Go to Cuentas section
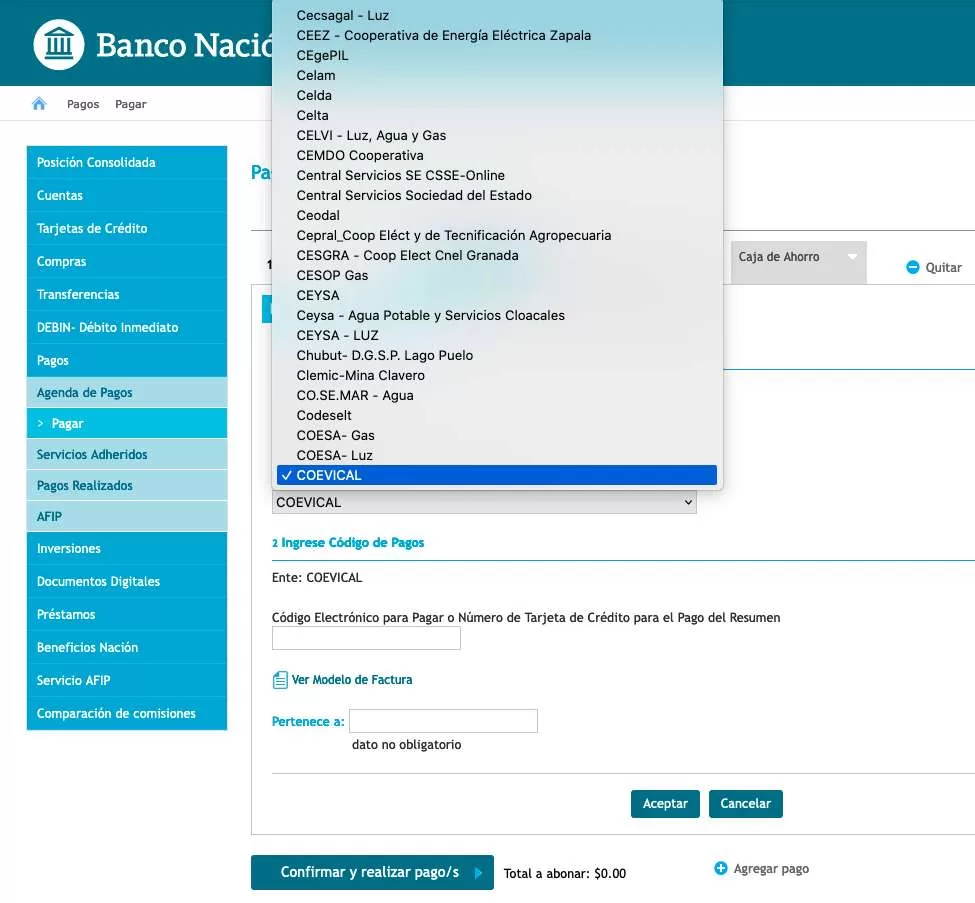The image size is (975, 903). pos(127,195)
